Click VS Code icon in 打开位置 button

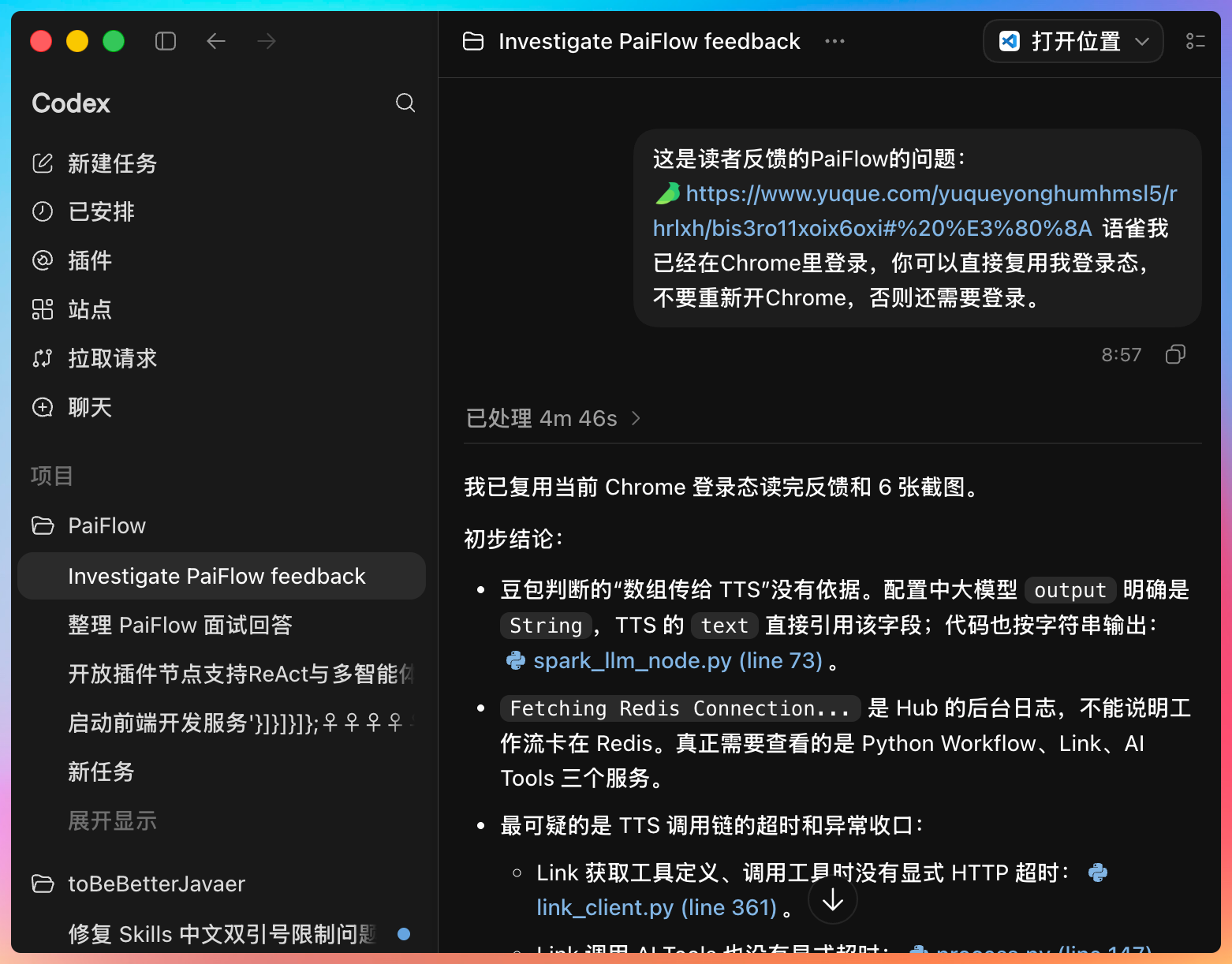(x=1010, y=41)
